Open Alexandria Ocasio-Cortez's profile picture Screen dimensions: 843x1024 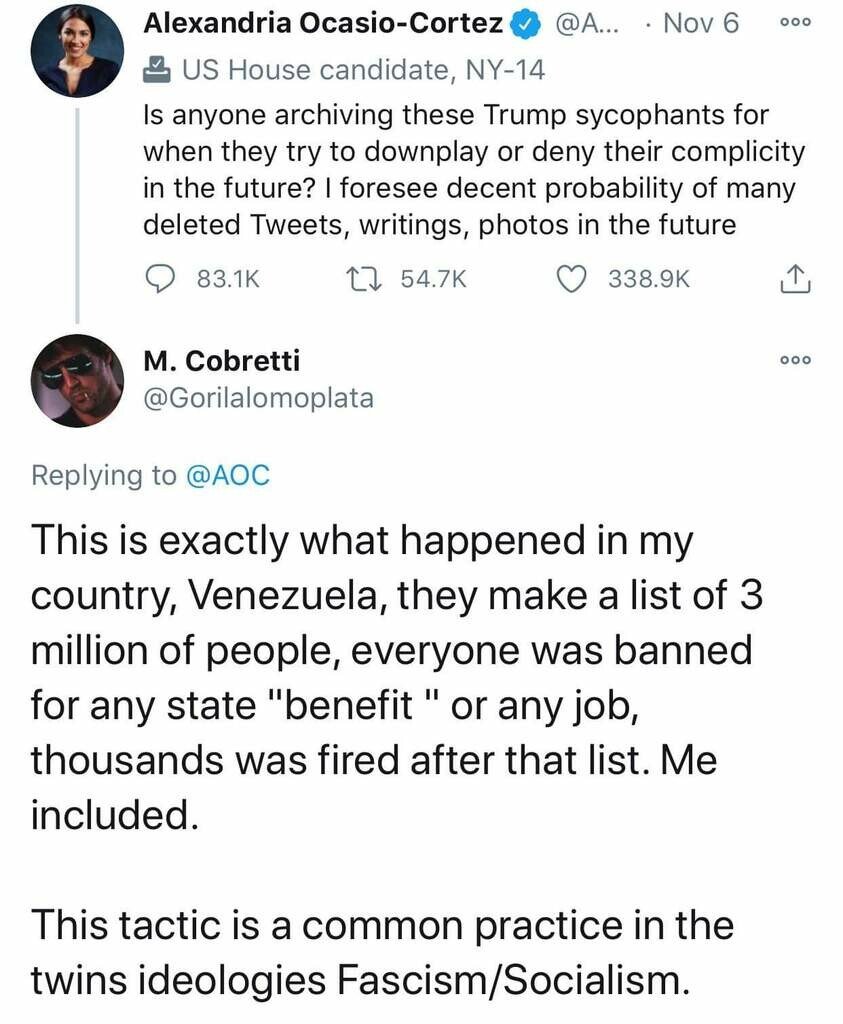click(77, 49)
